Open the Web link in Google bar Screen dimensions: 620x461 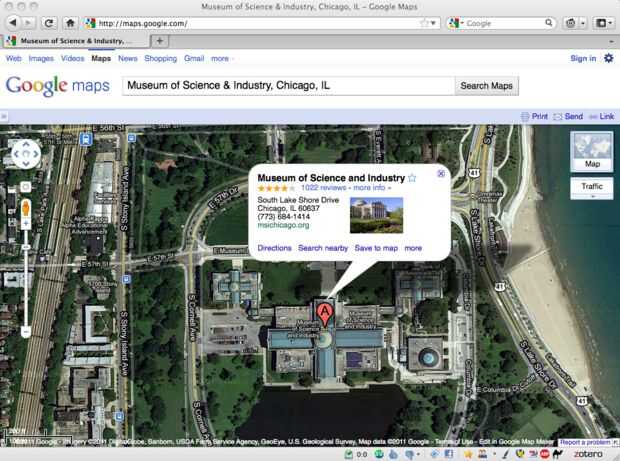coord(13,59)
